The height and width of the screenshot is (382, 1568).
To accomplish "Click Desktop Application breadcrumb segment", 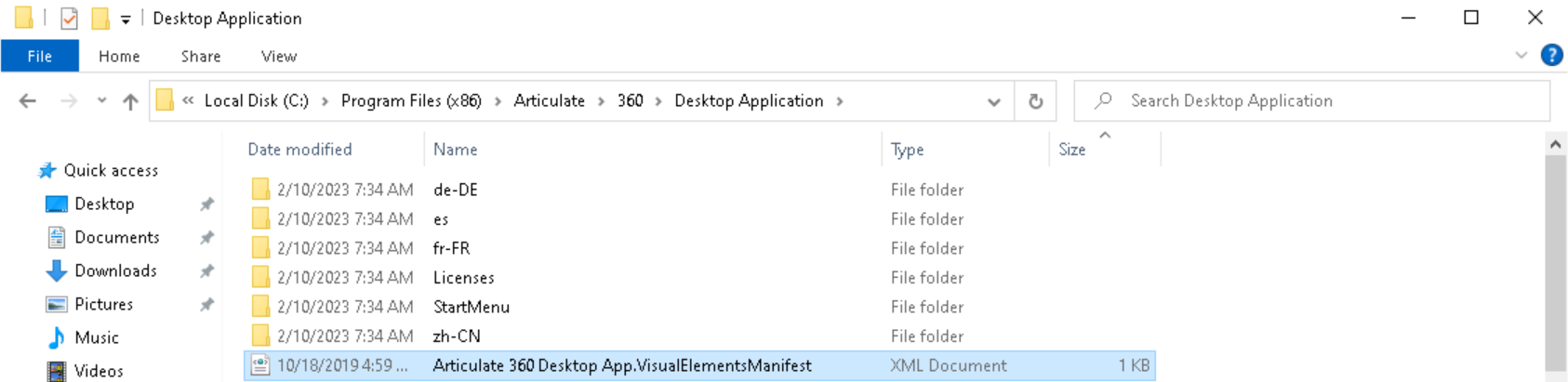I will click(x=749, y=100).
